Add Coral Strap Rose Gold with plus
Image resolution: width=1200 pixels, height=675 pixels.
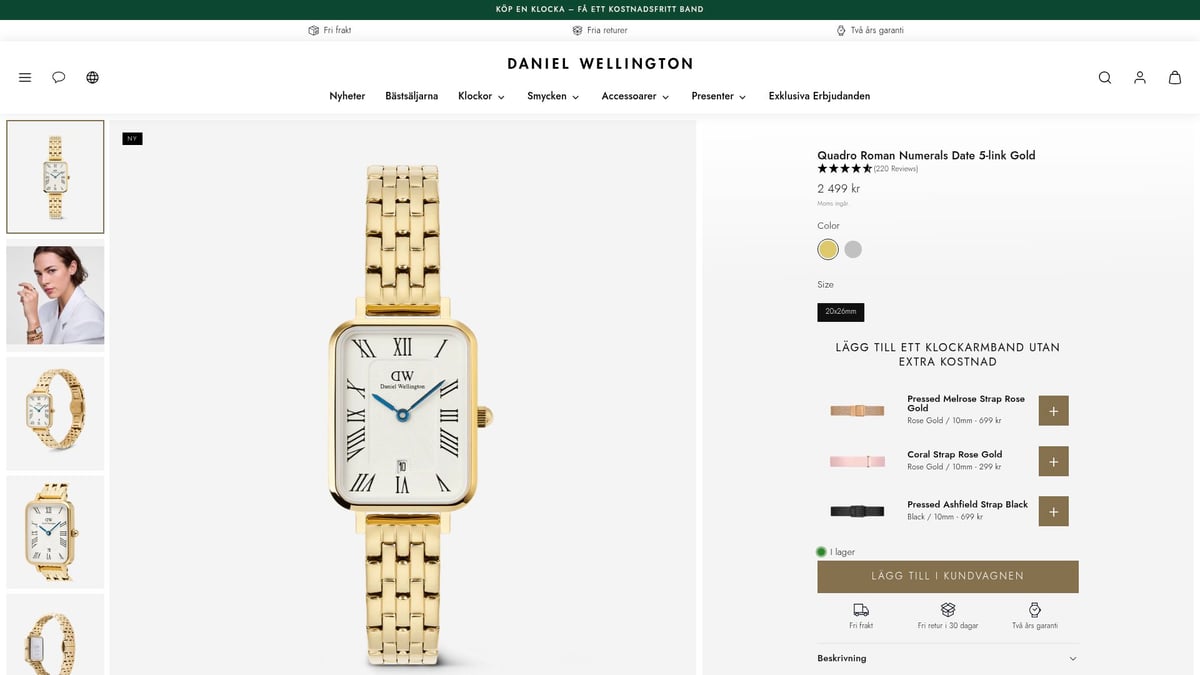click(x=1053, y=461)
